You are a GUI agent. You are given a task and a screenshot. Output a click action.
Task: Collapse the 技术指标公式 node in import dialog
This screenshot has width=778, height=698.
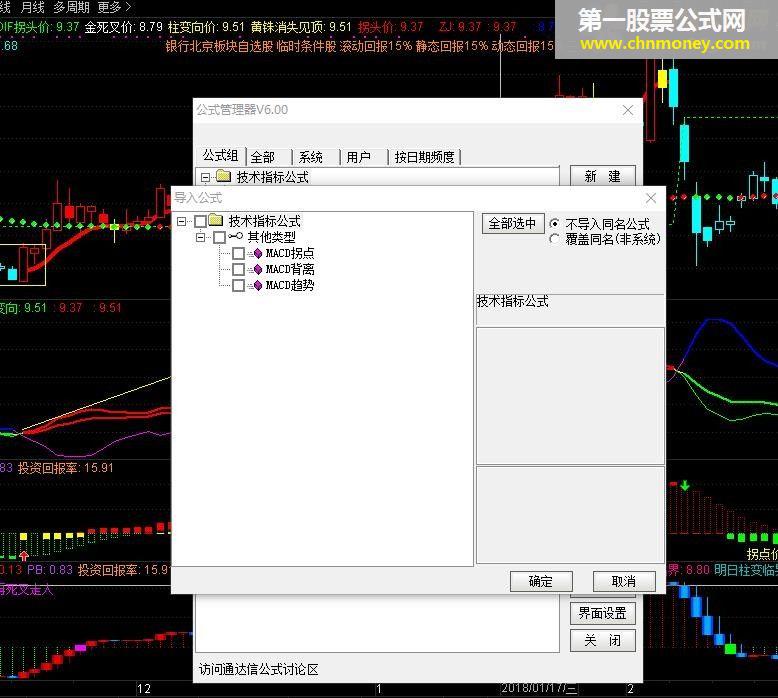182,221
